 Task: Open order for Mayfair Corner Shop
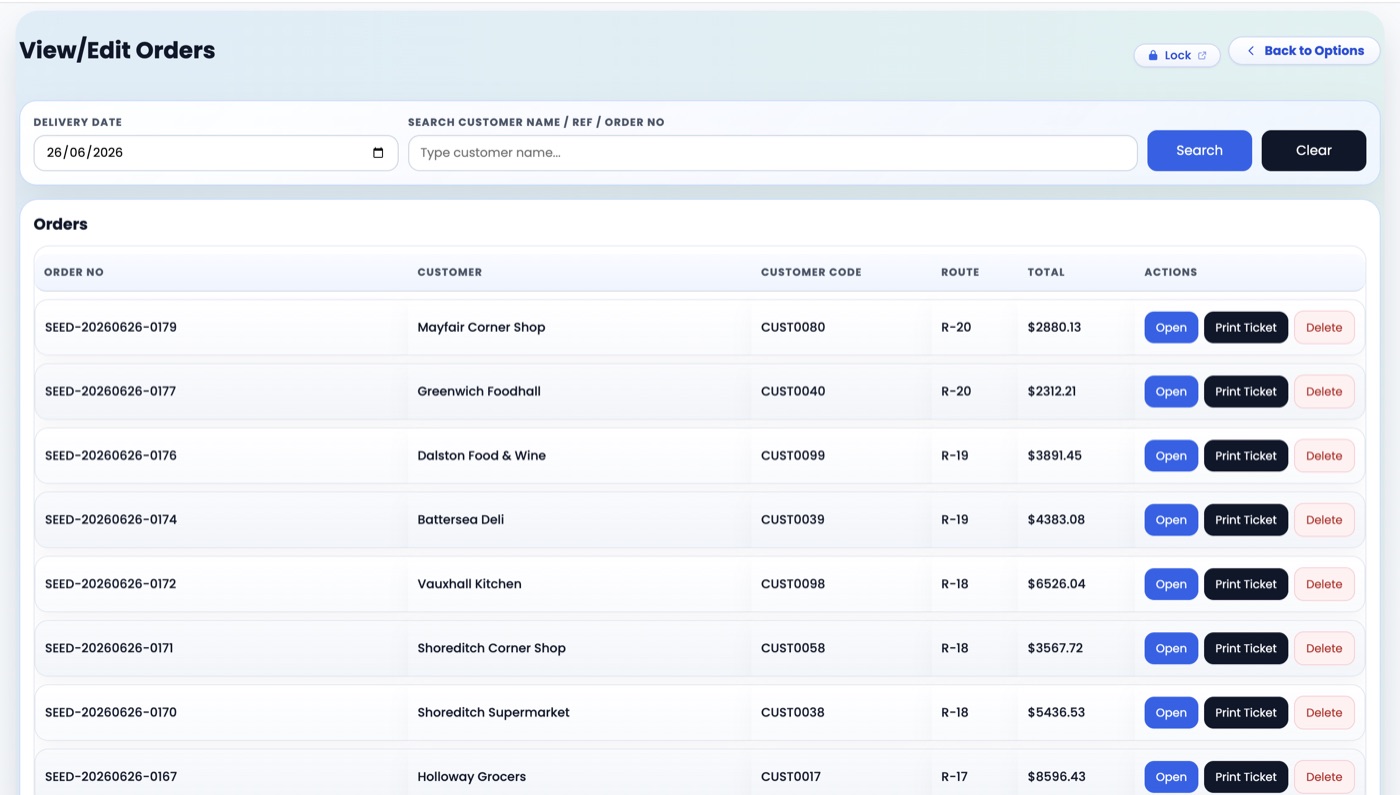coord(1171,328)
